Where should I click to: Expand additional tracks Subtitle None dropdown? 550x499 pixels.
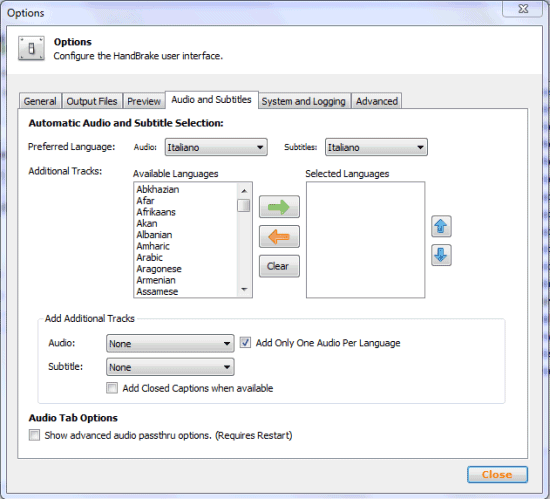(170, 367)
